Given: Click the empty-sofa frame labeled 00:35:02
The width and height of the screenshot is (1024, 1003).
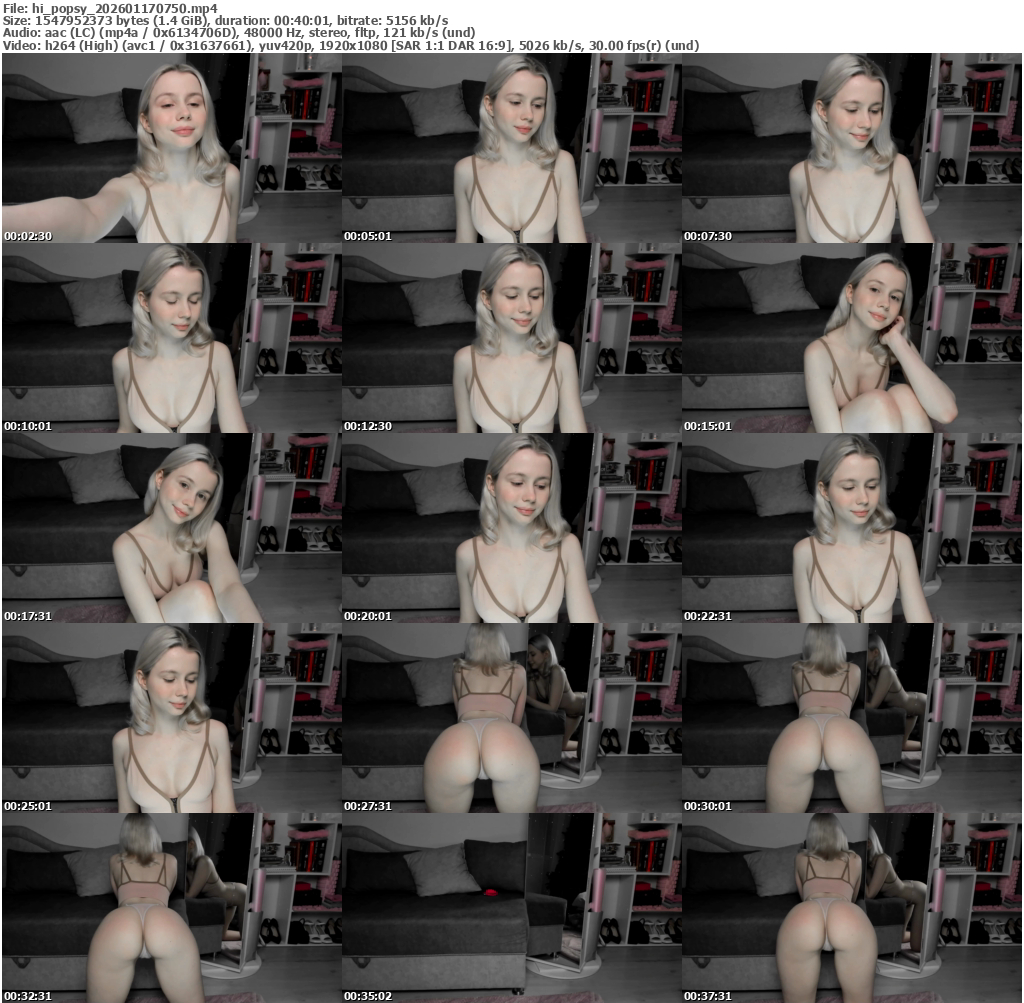Looking at the screenshot, I should click(x=512, y=908).
